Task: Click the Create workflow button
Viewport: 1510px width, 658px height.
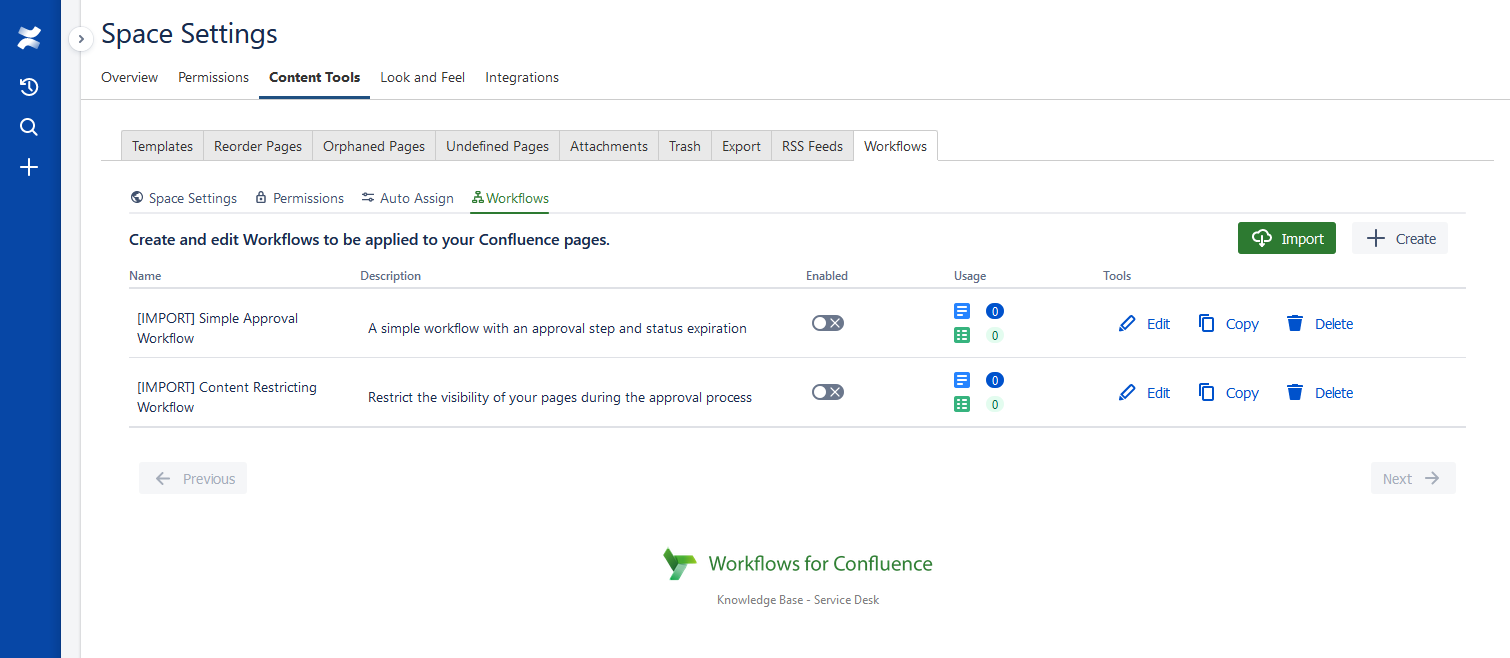Action: coord(1400,238)
